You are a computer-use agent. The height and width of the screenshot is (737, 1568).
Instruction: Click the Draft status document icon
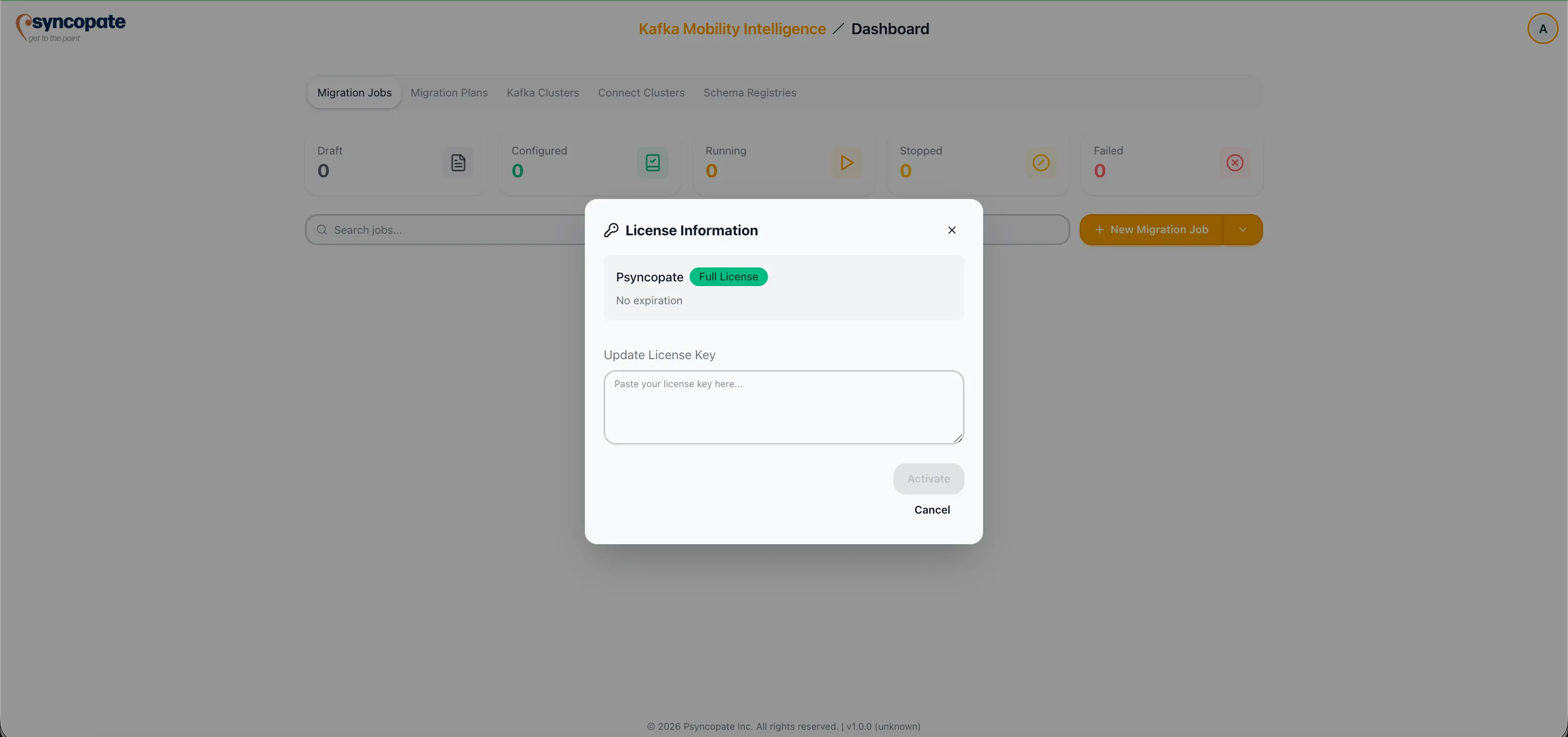pos(458,163)
